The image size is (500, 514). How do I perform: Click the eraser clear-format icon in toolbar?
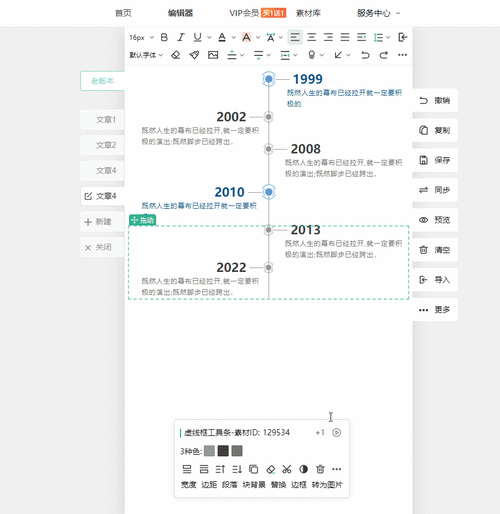tap(176, 55)
